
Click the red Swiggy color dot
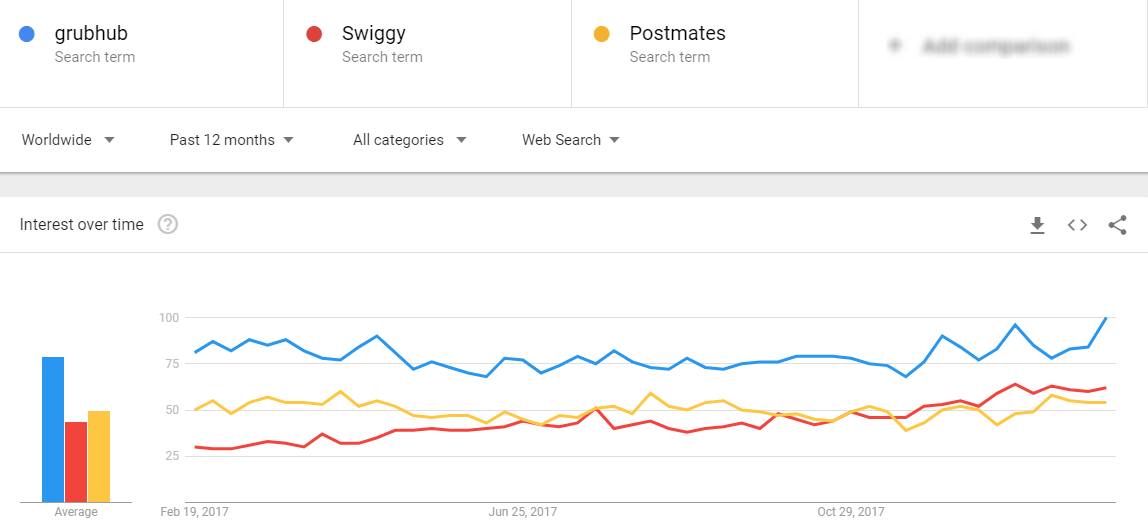point(314,34)
